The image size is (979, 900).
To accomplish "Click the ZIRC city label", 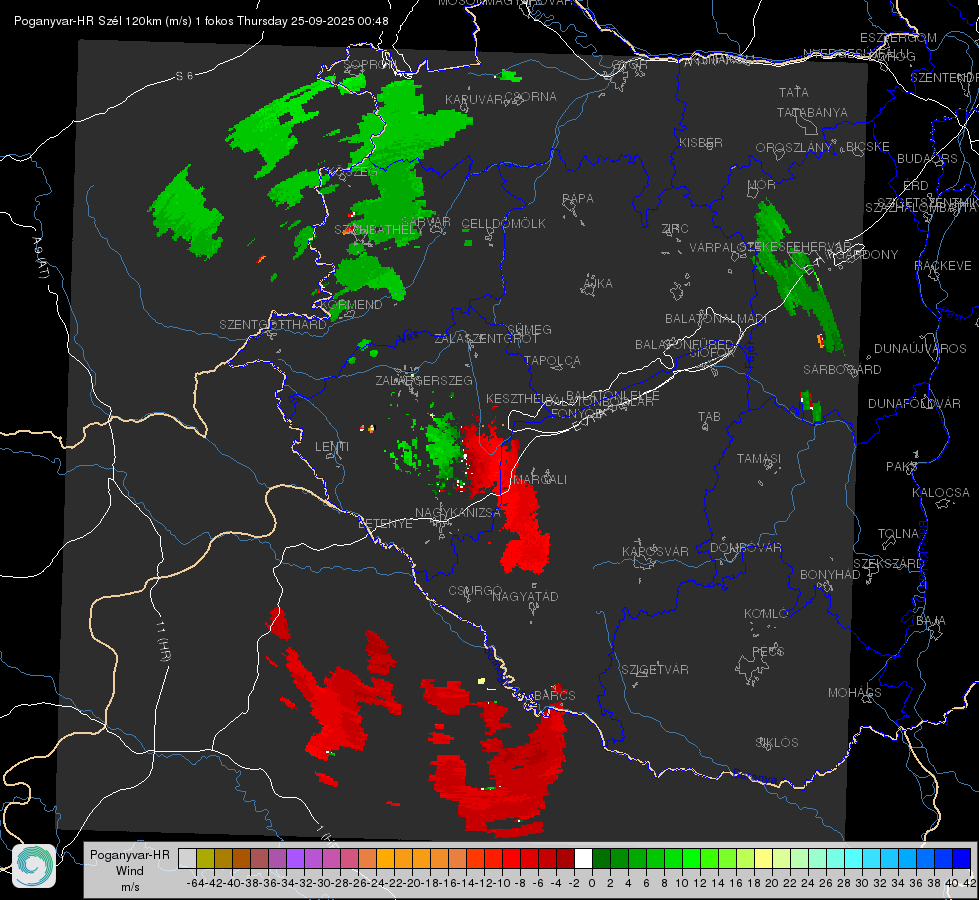I will [x=674, y=229].
